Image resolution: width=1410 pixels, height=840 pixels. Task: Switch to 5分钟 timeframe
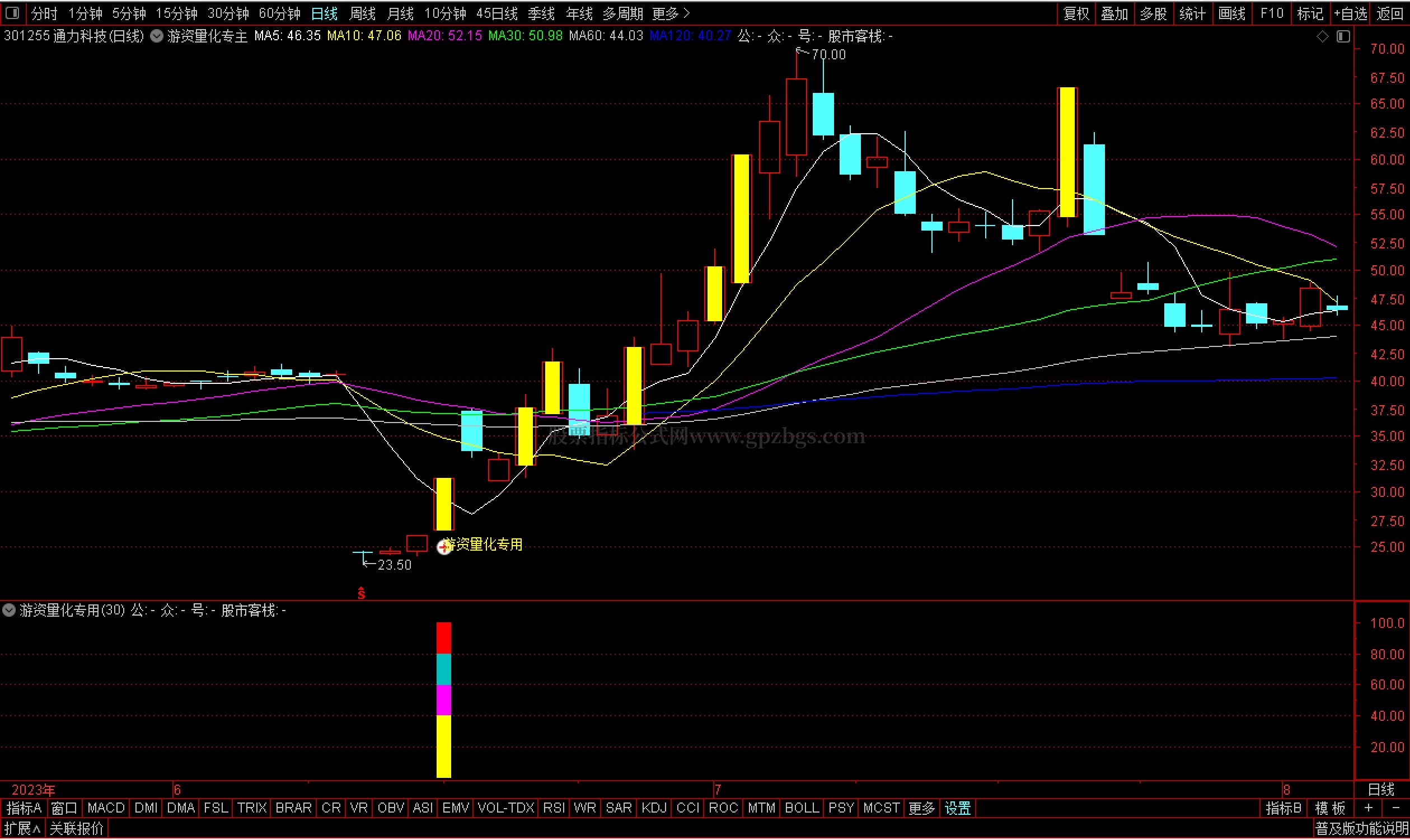129,13
